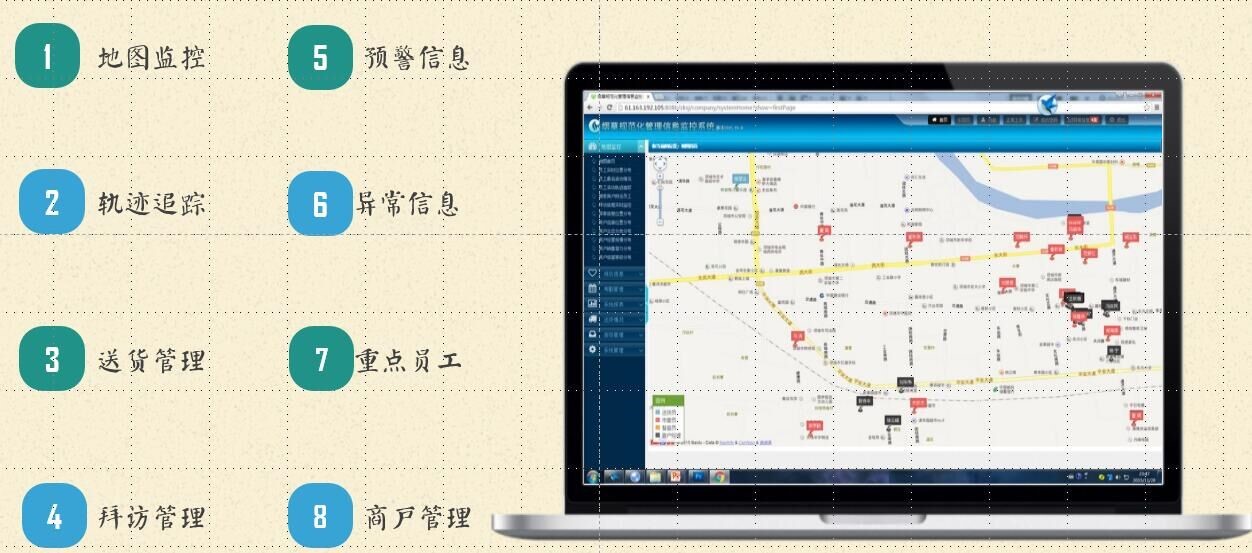Click the delivery truck icon in sidebar

coord(593,319)
